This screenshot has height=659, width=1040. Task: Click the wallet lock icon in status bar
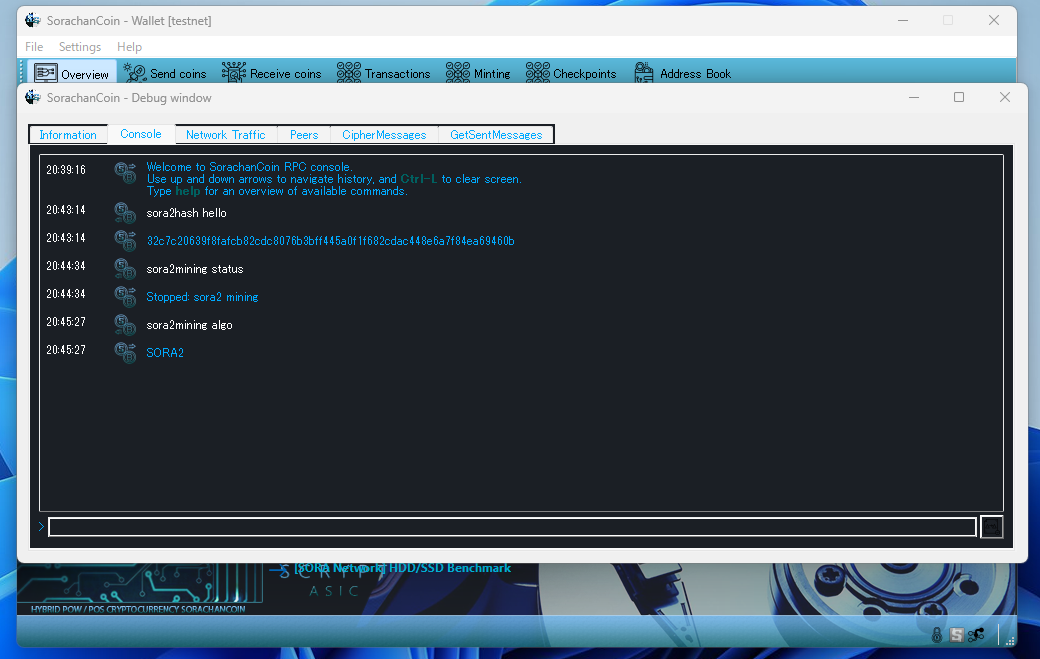point(937,634)
